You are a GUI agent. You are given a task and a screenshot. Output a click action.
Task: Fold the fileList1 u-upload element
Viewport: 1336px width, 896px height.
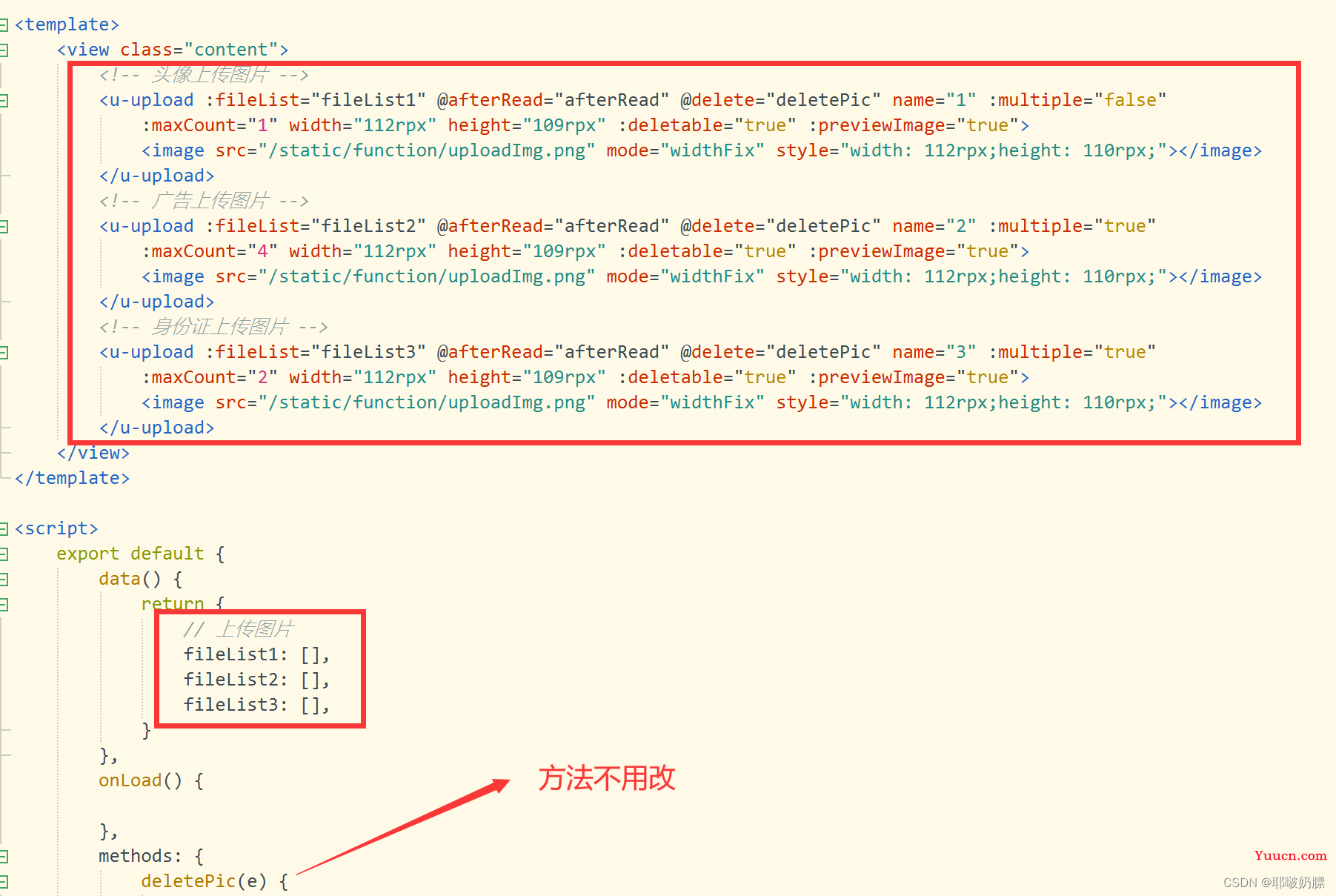pyautogui.click(x=4, y=101)
